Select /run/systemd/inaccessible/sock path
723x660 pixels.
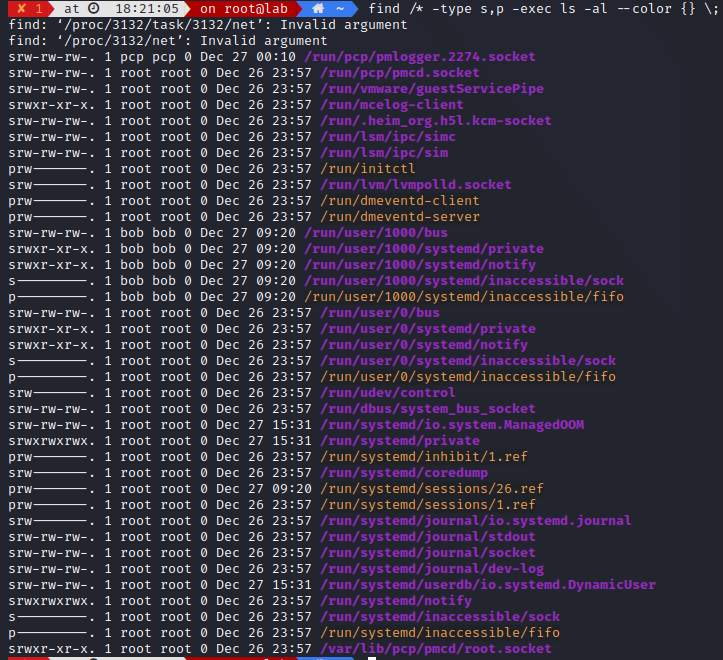(x=440, y=617)
